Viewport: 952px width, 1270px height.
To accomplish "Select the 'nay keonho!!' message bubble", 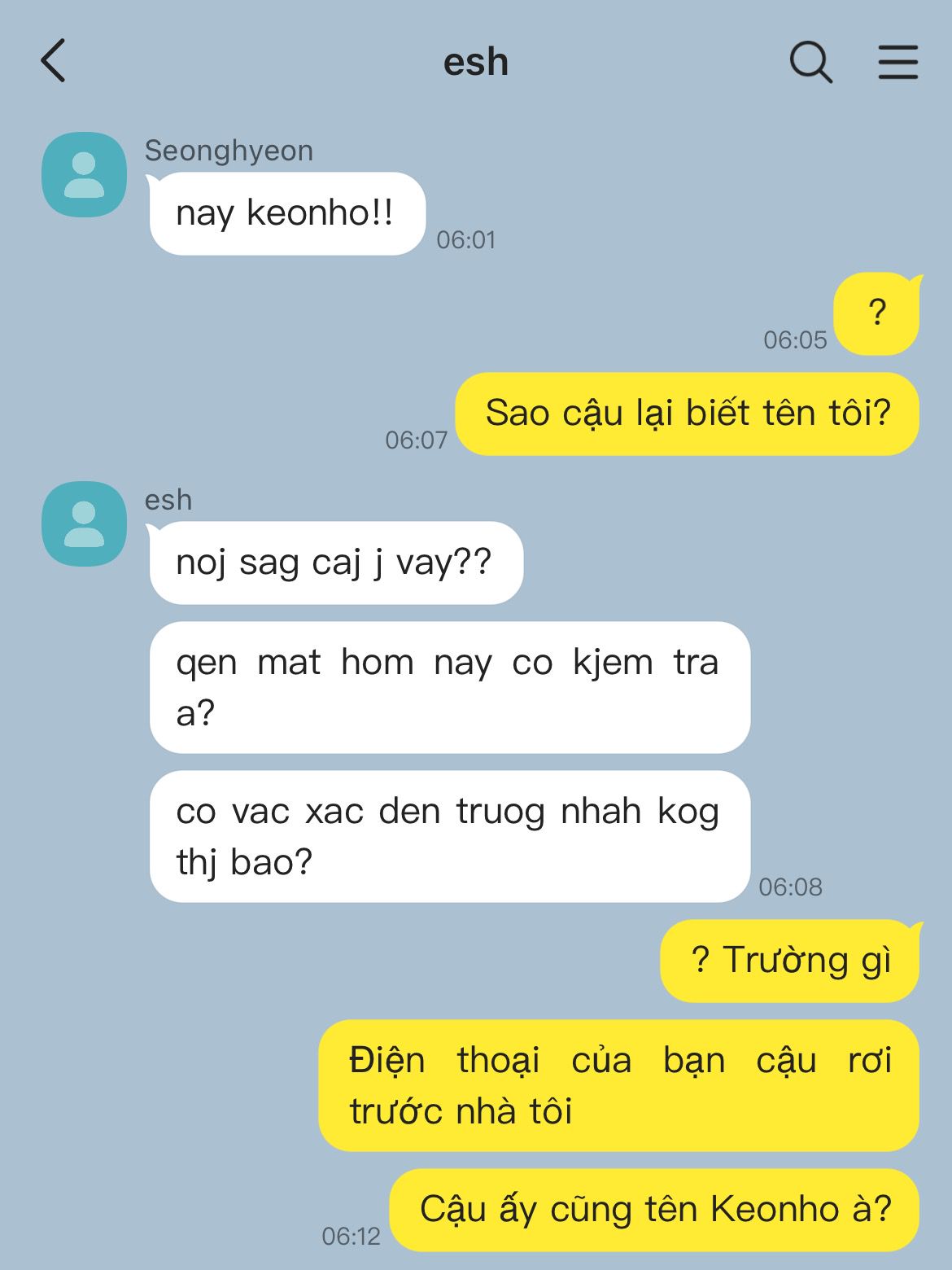I will click(286, 213).
